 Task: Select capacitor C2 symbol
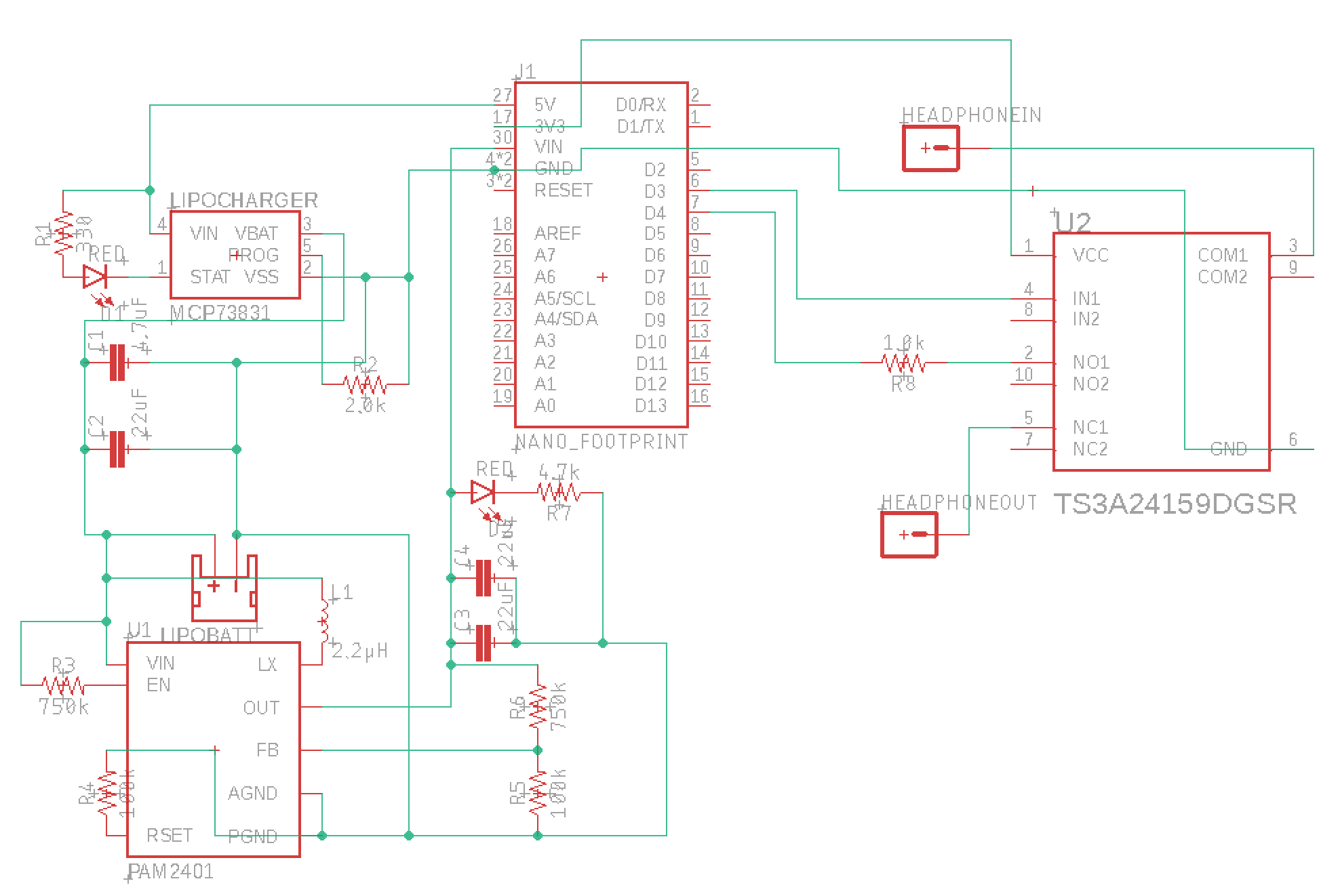pyautogui.click(x=117, y=449)
